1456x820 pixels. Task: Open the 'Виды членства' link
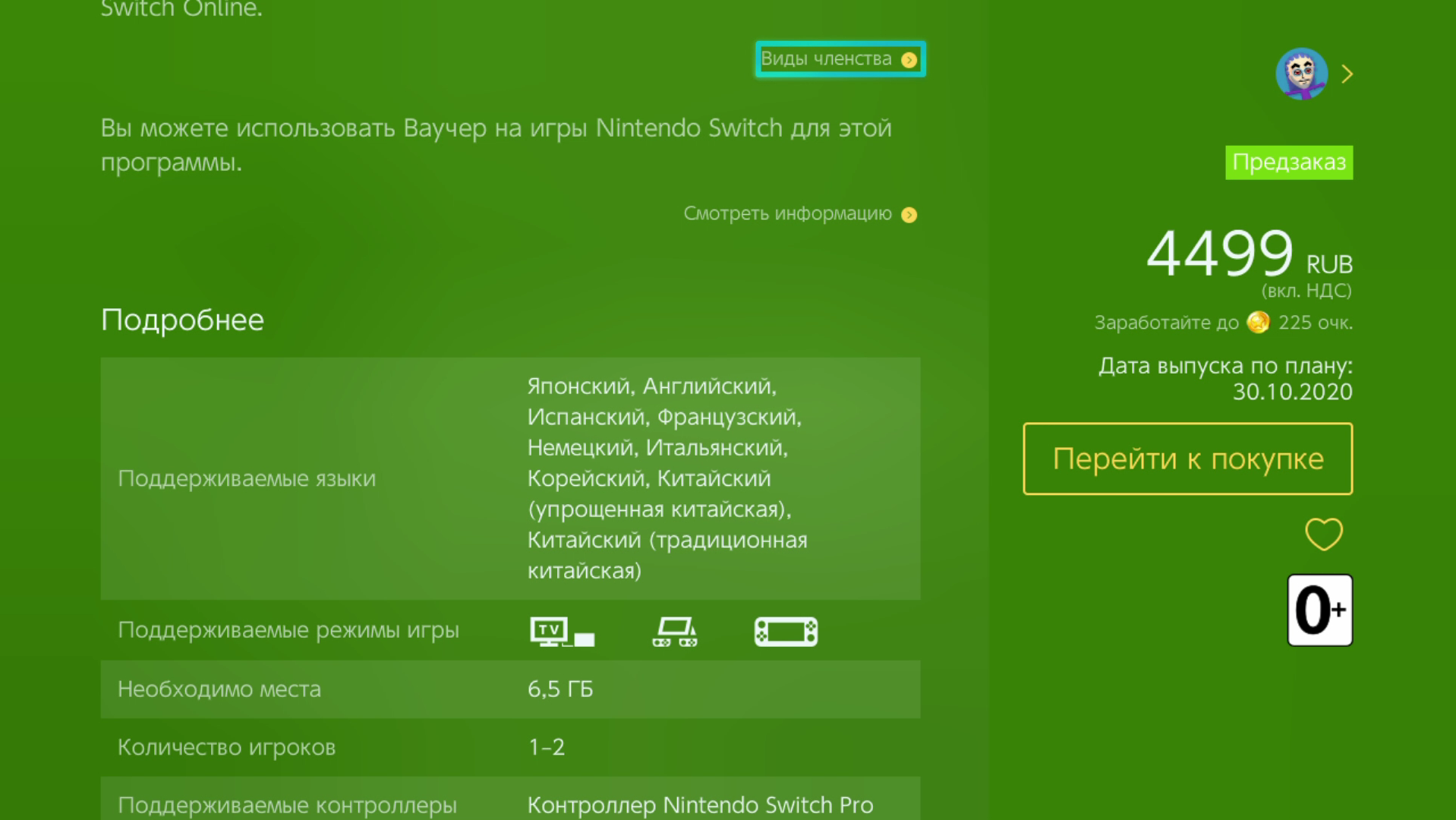(840, 59)
